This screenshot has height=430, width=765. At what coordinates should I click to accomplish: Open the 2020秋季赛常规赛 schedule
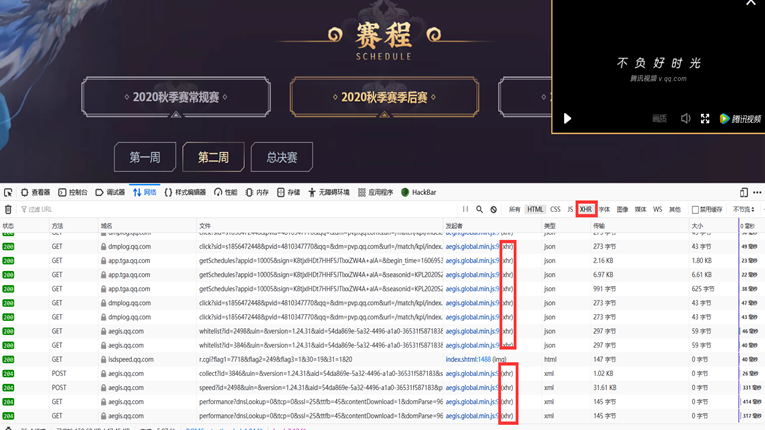pos(176,97)
